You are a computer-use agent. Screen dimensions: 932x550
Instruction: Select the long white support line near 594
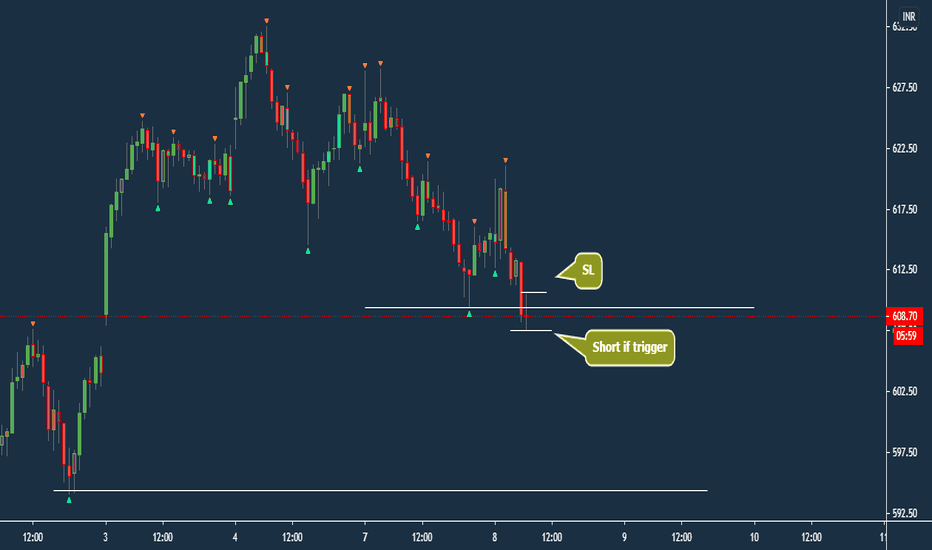(380, 491)
